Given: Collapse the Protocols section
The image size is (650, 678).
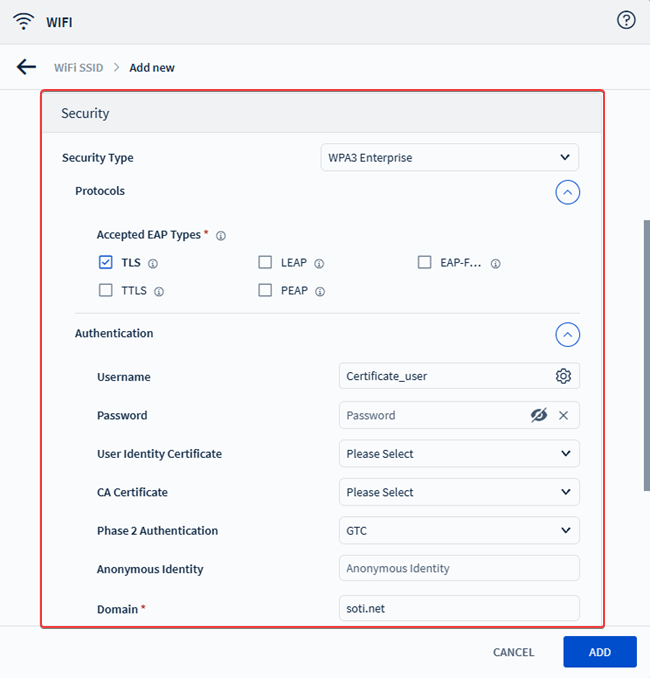Looking at the screenshot, I should [x=567, y=191].
